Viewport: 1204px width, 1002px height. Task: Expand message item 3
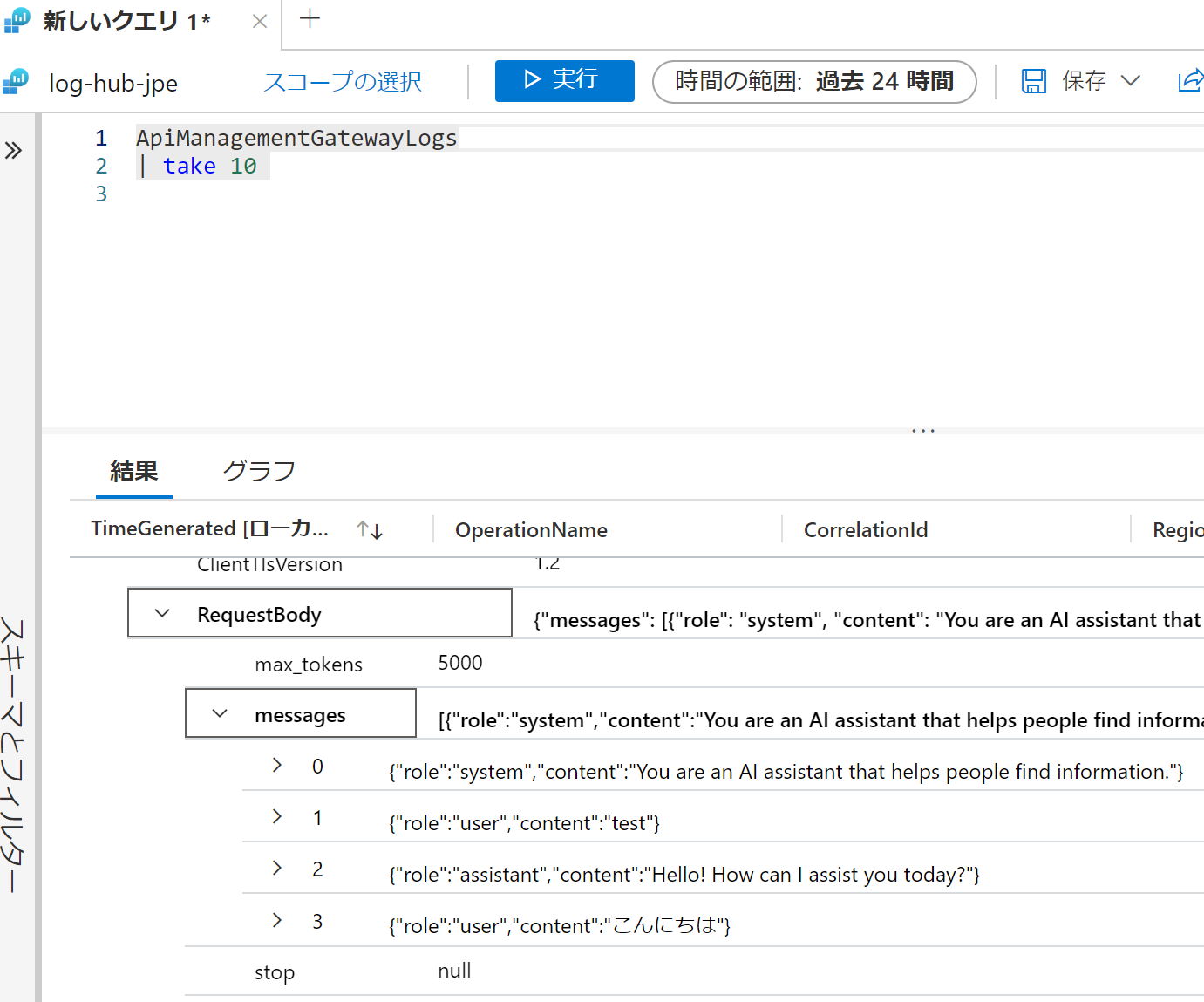277,920
